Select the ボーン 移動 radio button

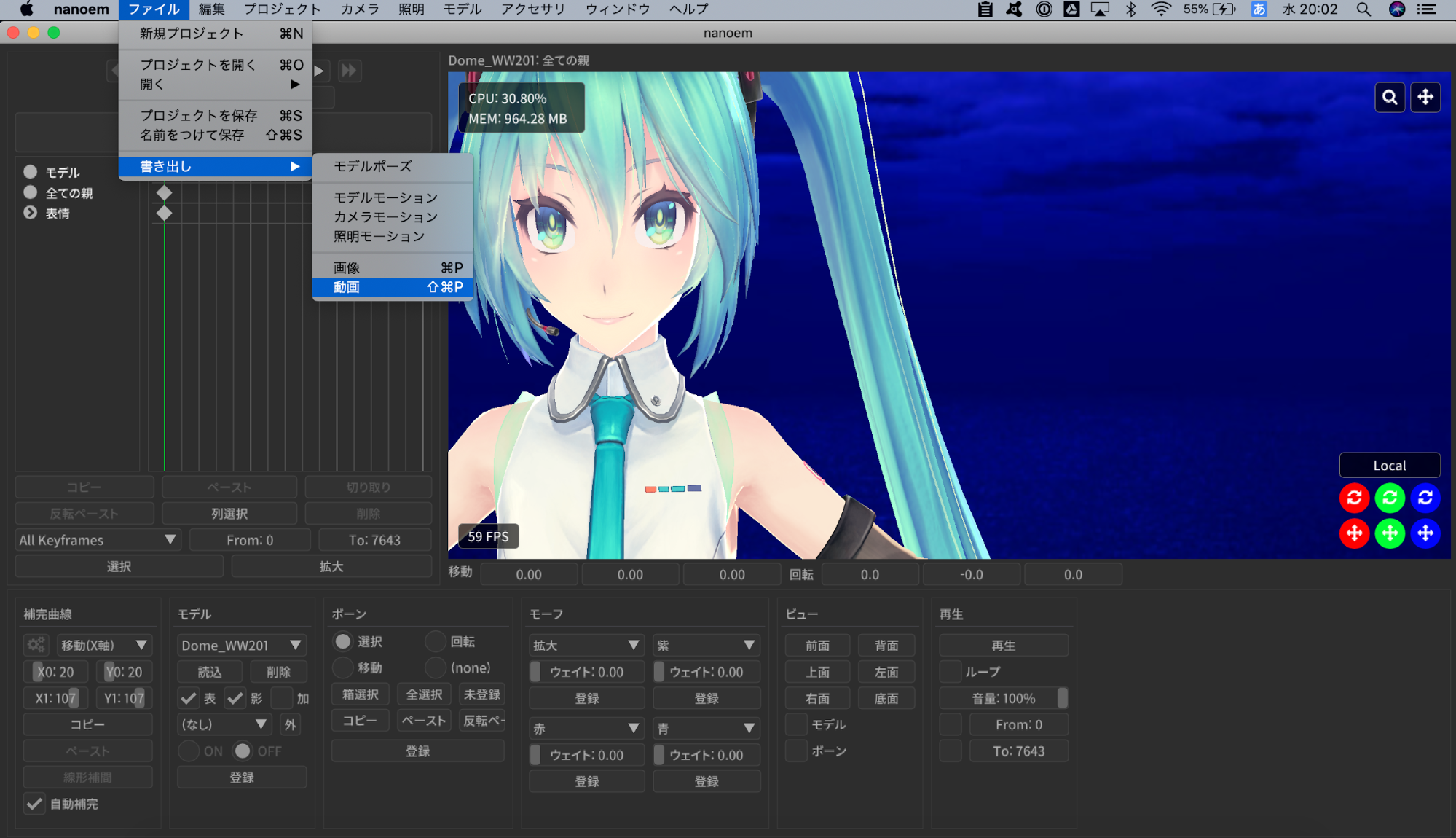click(342, 667)
